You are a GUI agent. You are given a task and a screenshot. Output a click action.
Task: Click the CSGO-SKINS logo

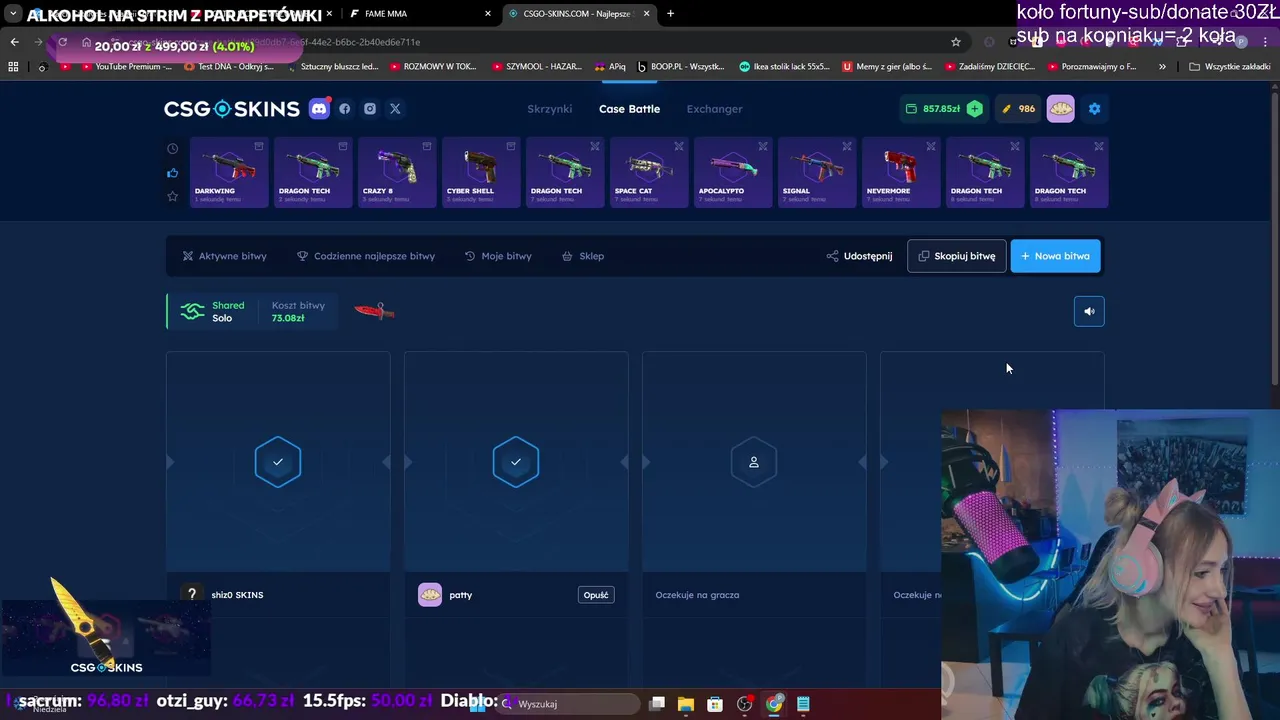pos(232,109)
